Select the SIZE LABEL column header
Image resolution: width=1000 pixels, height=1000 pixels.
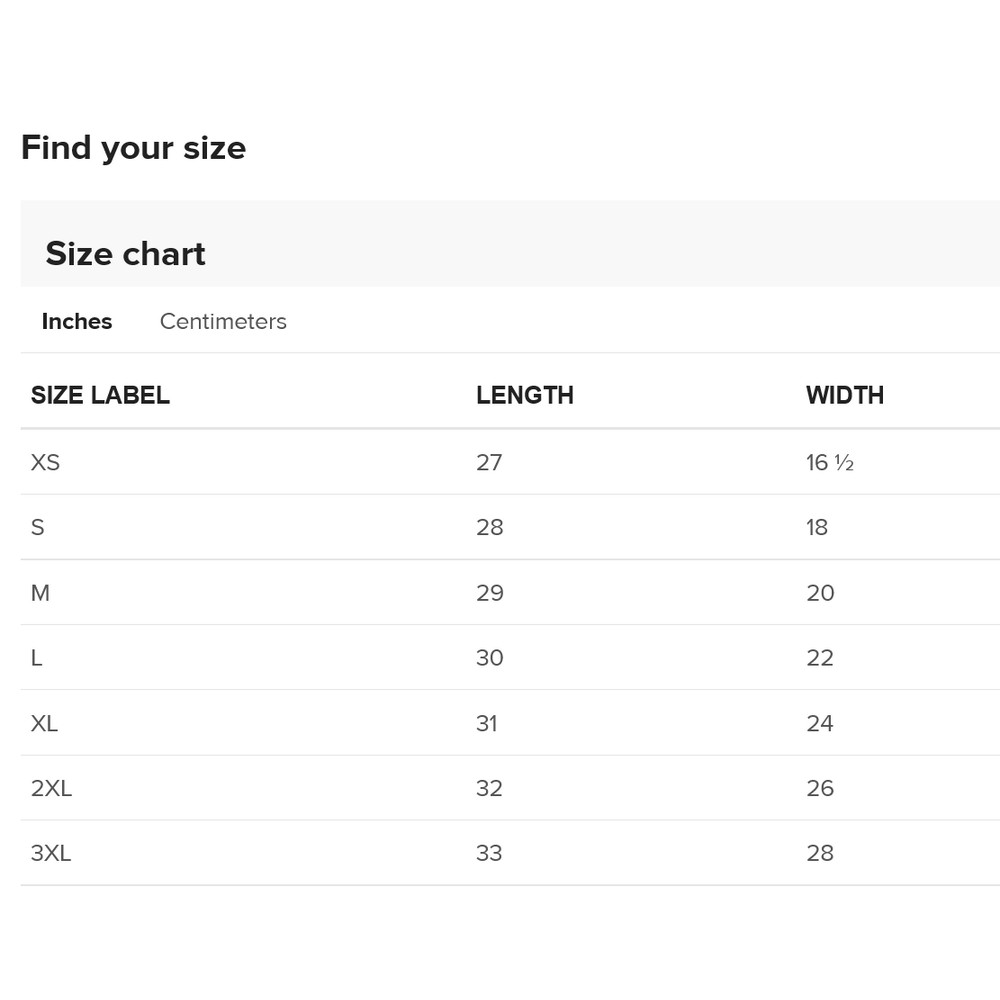pos(100,395)
